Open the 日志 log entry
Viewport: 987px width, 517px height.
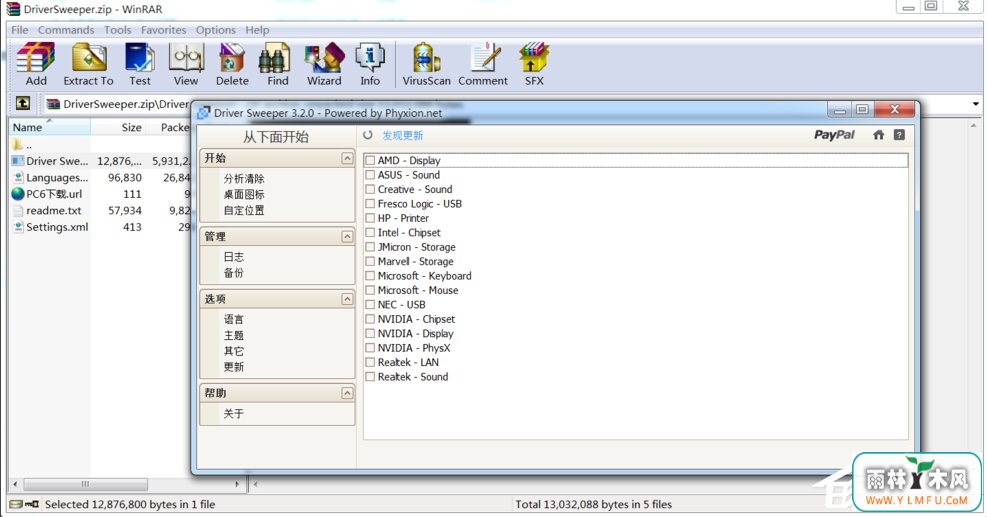tap(234, 257)
